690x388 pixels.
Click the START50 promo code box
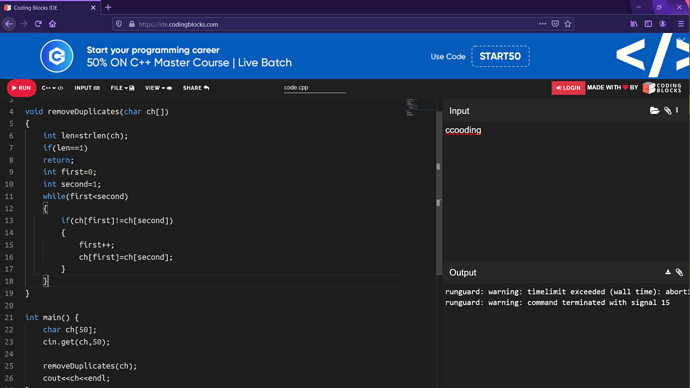(x=500, y=56)
